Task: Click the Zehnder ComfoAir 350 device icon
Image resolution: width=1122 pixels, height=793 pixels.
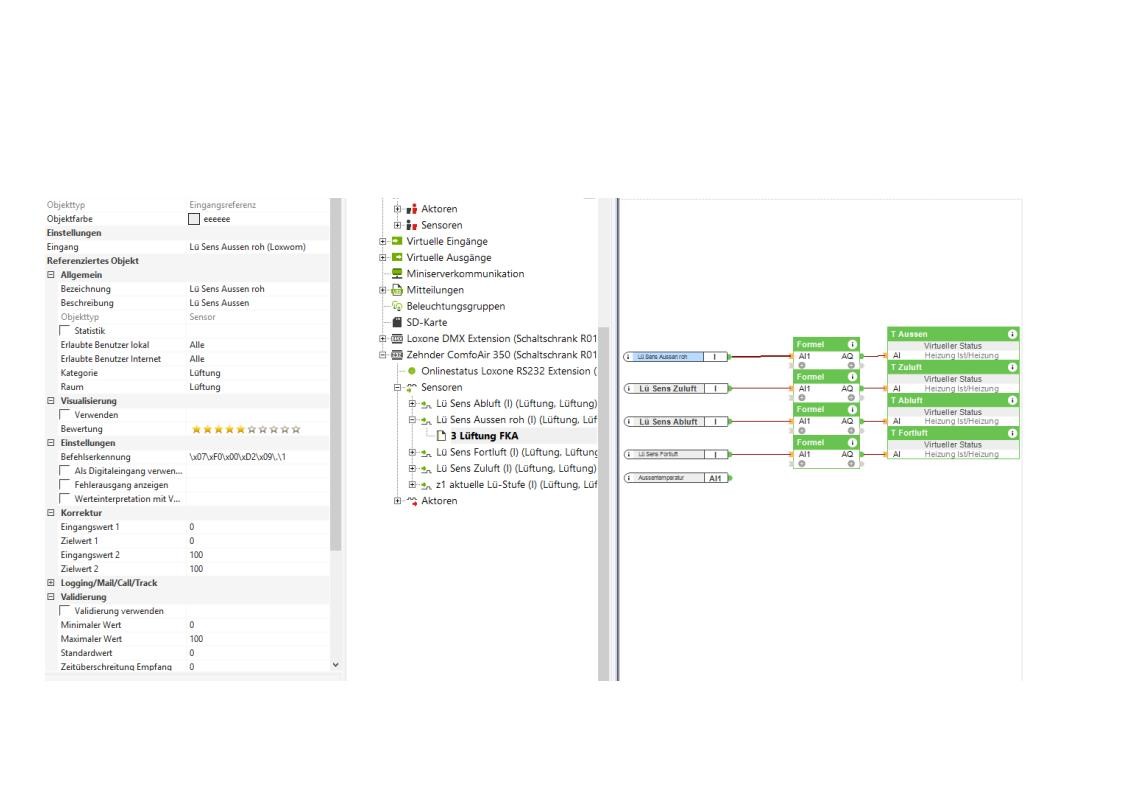Action: [x=397, y=355]
